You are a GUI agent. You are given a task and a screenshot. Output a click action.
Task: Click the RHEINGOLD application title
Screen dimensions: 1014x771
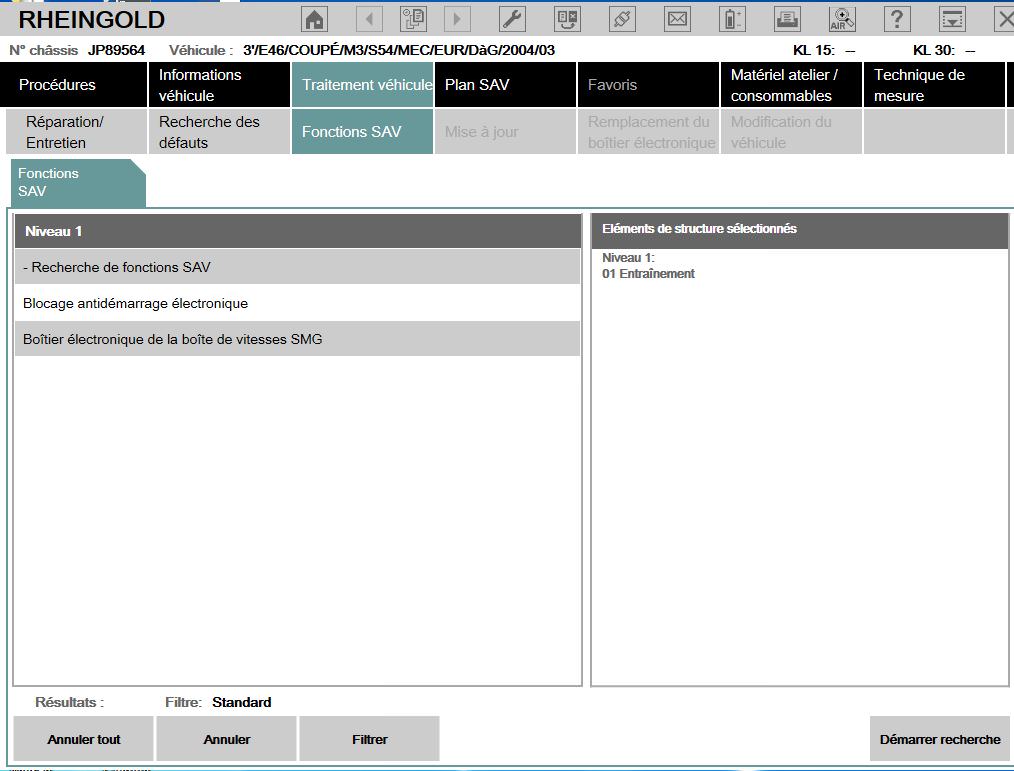pyautogui.click(x=92, y=19)
